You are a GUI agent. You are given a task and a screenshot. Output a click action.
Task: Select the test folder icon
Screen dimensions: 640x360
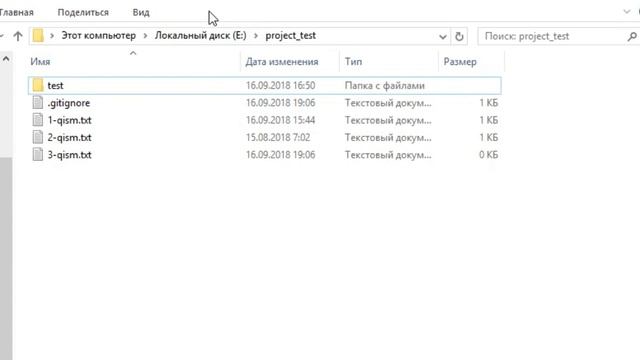point(38,85)
